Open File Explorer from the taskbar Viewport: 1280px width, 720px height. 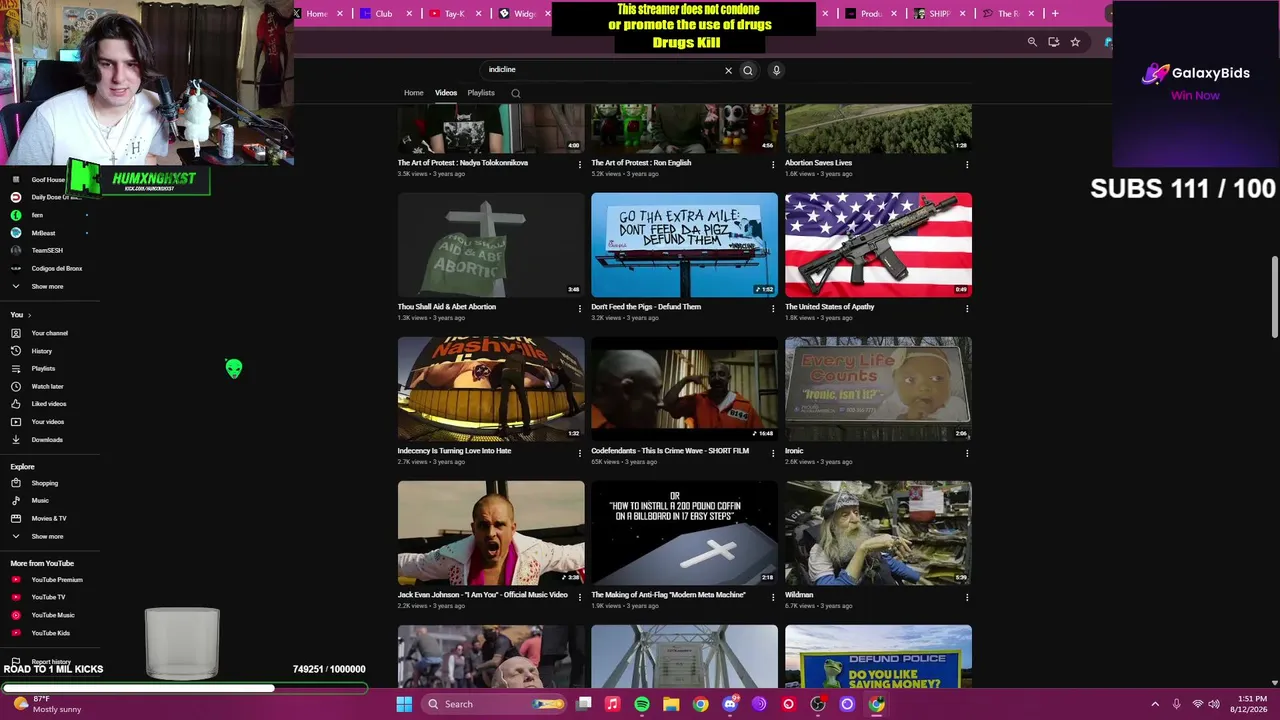[x=671, y=704]
